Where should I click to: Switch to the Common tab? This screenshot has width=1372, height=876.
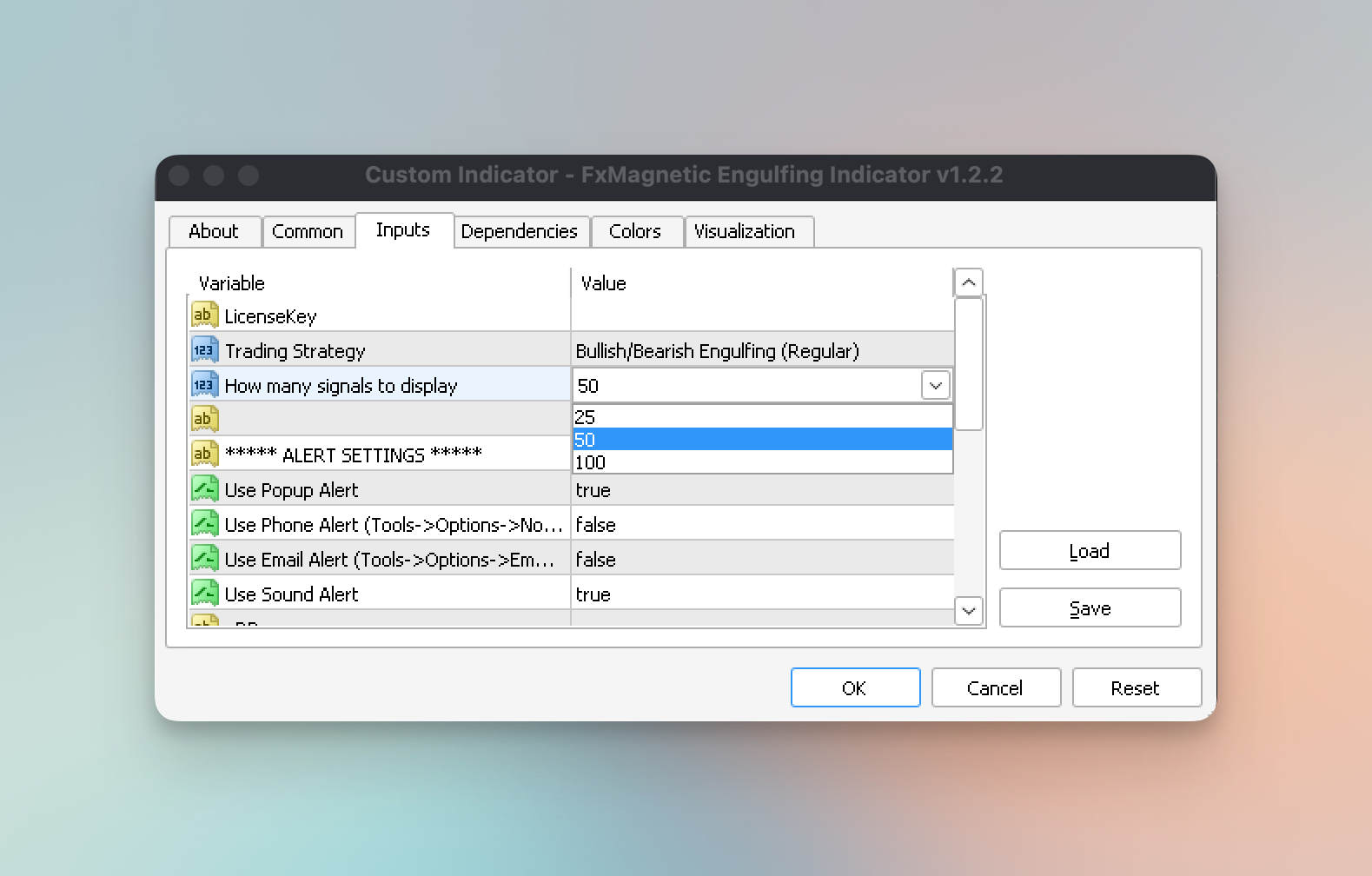tap(308, 231)
